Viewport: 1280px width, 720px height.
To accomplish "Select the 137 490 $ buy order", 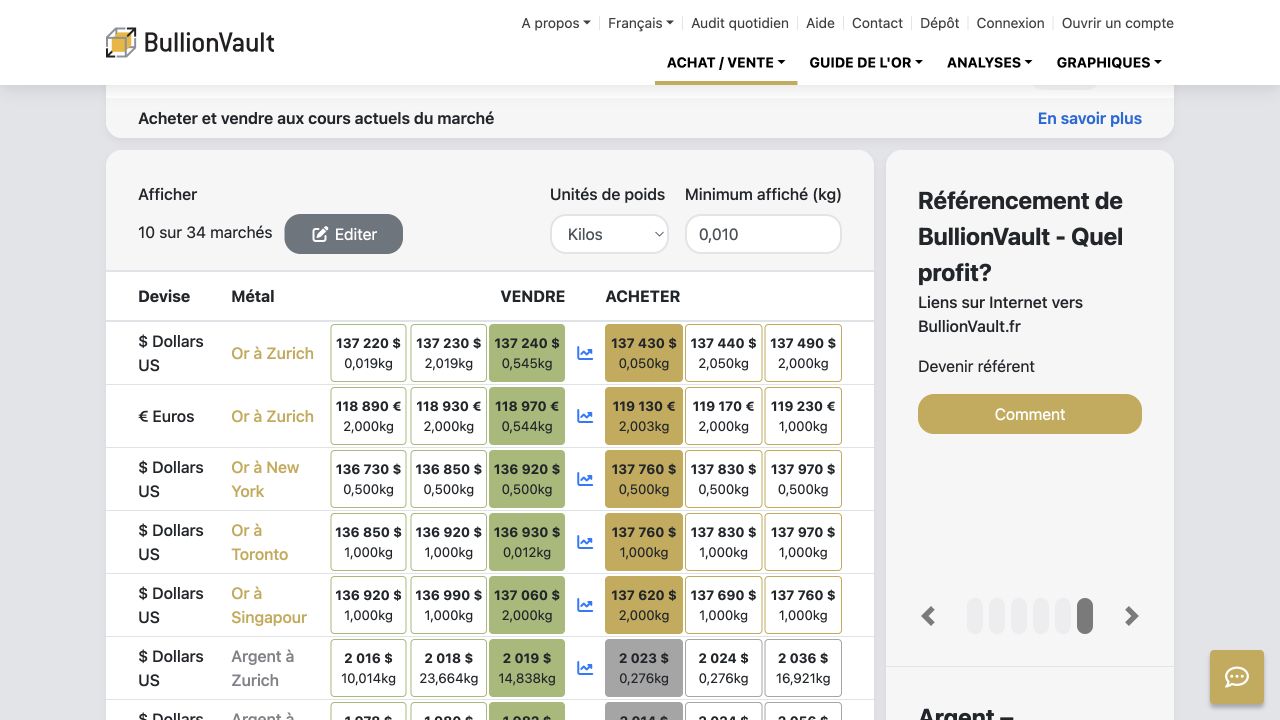I will click(x=803, y=353).
